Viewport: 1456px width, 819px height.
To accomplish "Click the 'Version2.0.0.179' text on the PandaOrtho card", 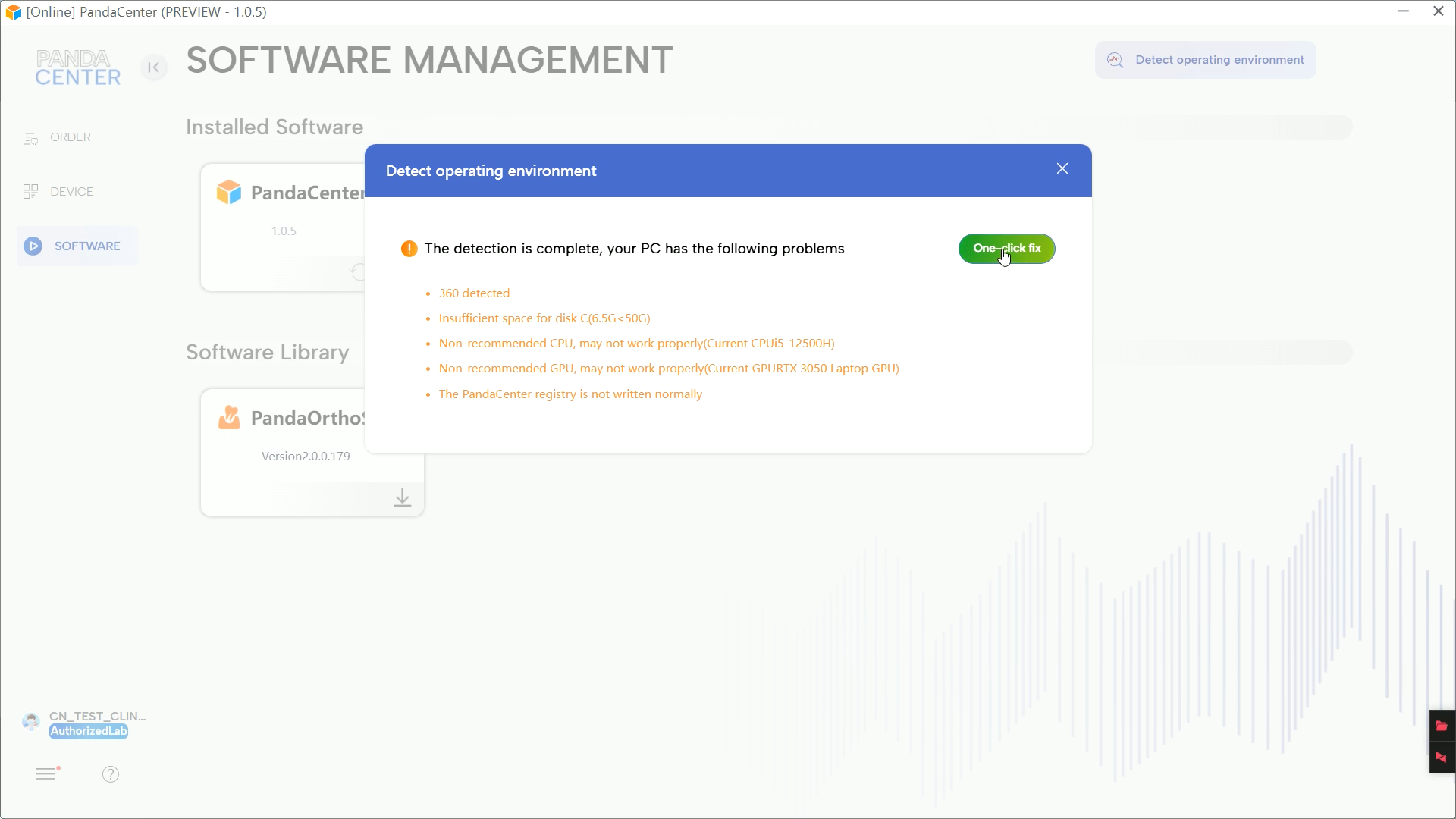I will (306, 457).
